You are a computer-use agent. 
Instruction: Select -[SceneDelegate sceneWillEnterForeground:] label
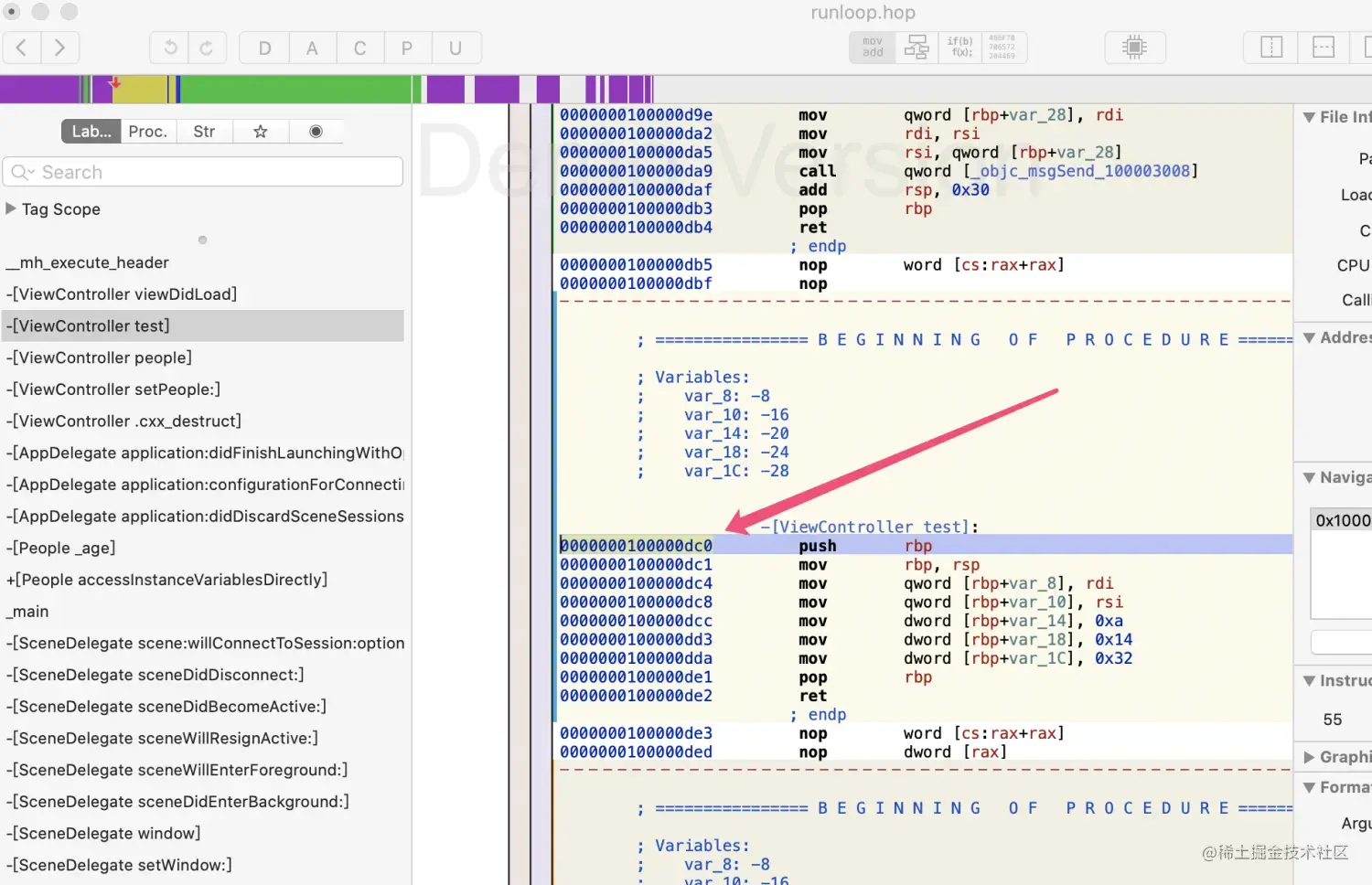coord(202,770)
